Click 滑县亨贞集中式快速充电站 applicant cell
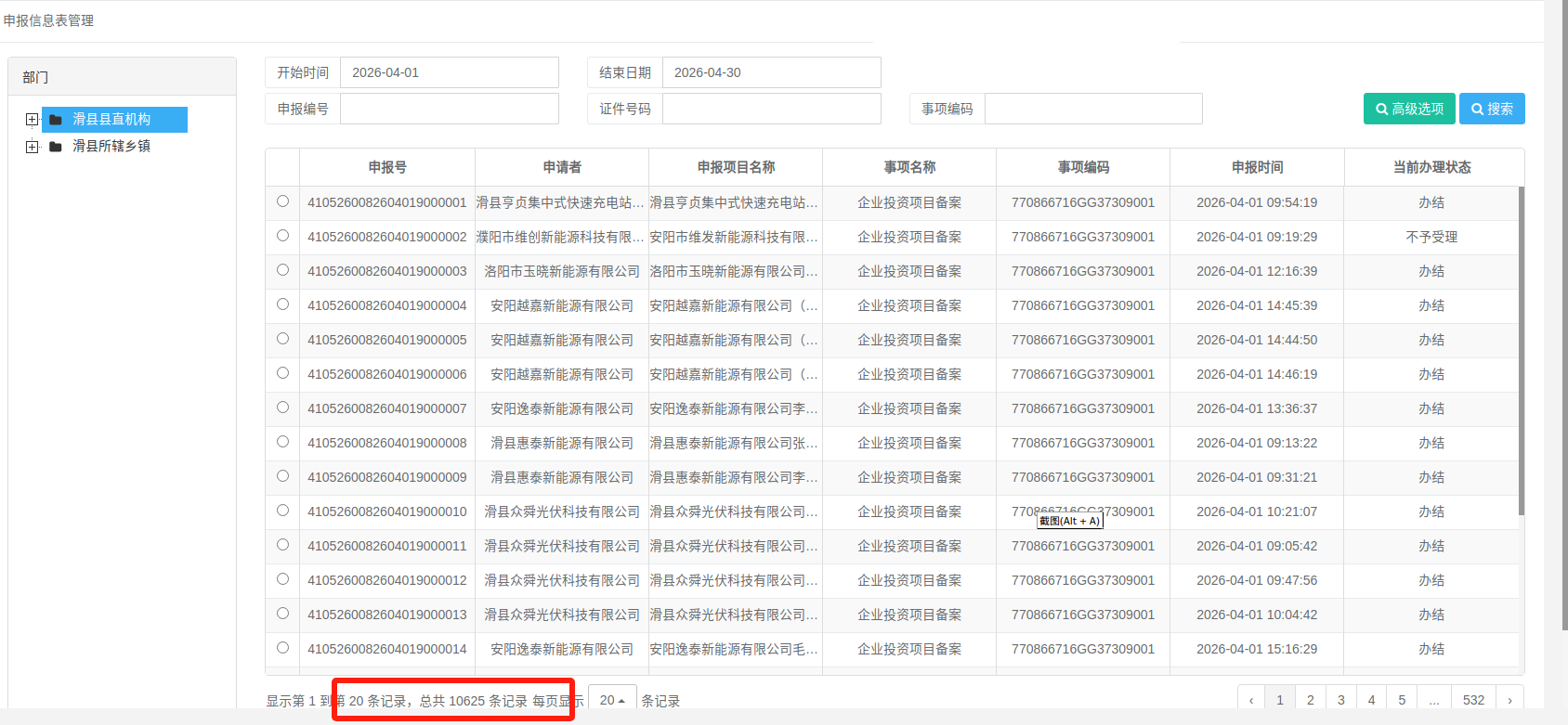The image size is (1568, 725). (x=560, y=202)
